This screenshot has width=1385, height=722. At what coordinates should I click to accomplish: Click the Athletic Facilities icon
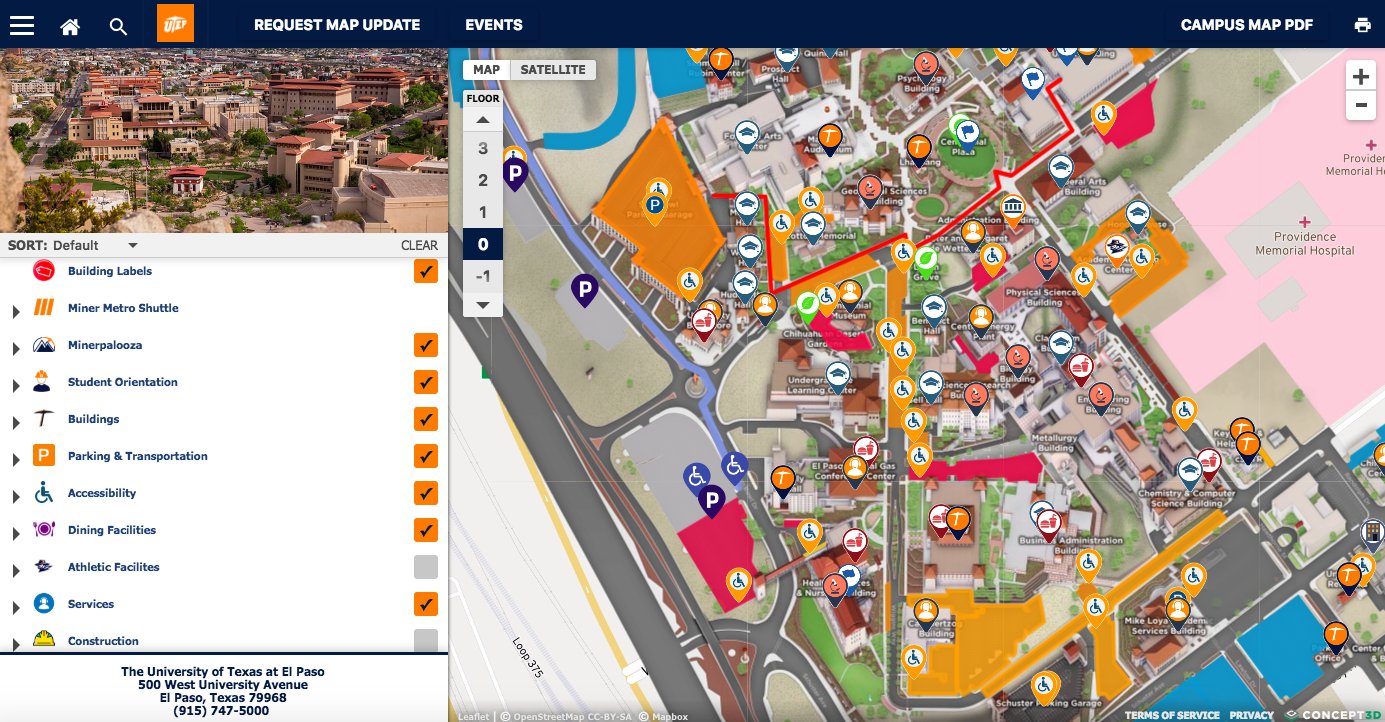pos(43,567)
